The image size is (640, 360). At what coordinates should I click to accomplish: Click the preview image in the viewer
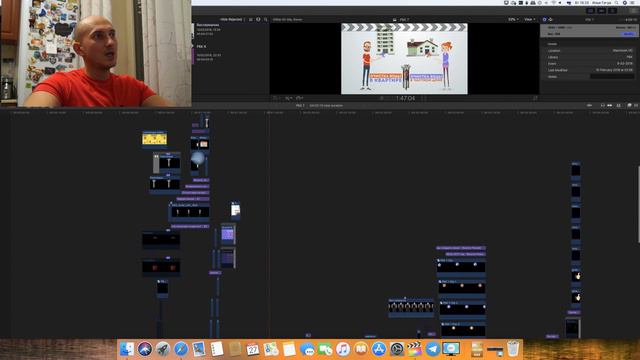click(404, 58)
